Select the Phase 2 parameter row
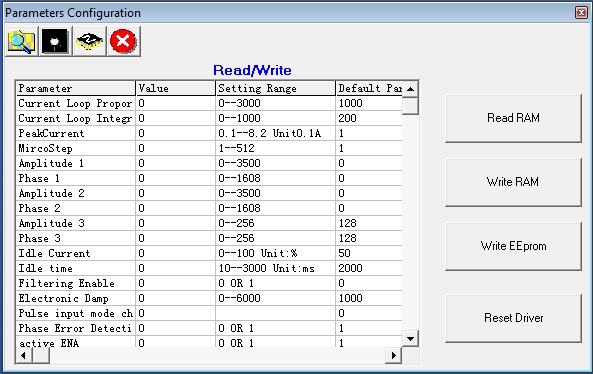 209,208
